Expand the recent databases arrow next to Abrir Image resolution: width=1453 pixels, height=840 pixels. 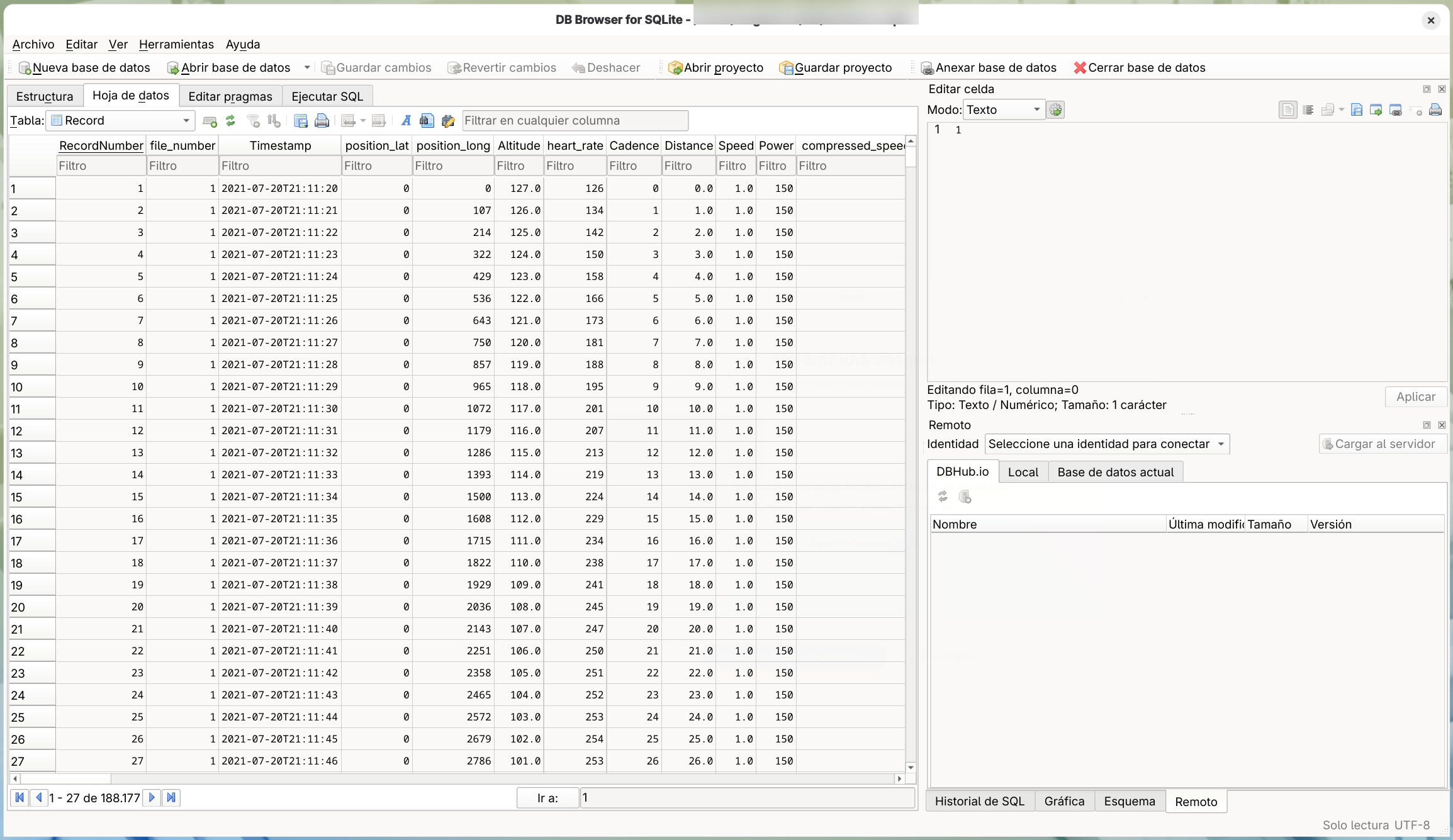[x=307, y=67]
